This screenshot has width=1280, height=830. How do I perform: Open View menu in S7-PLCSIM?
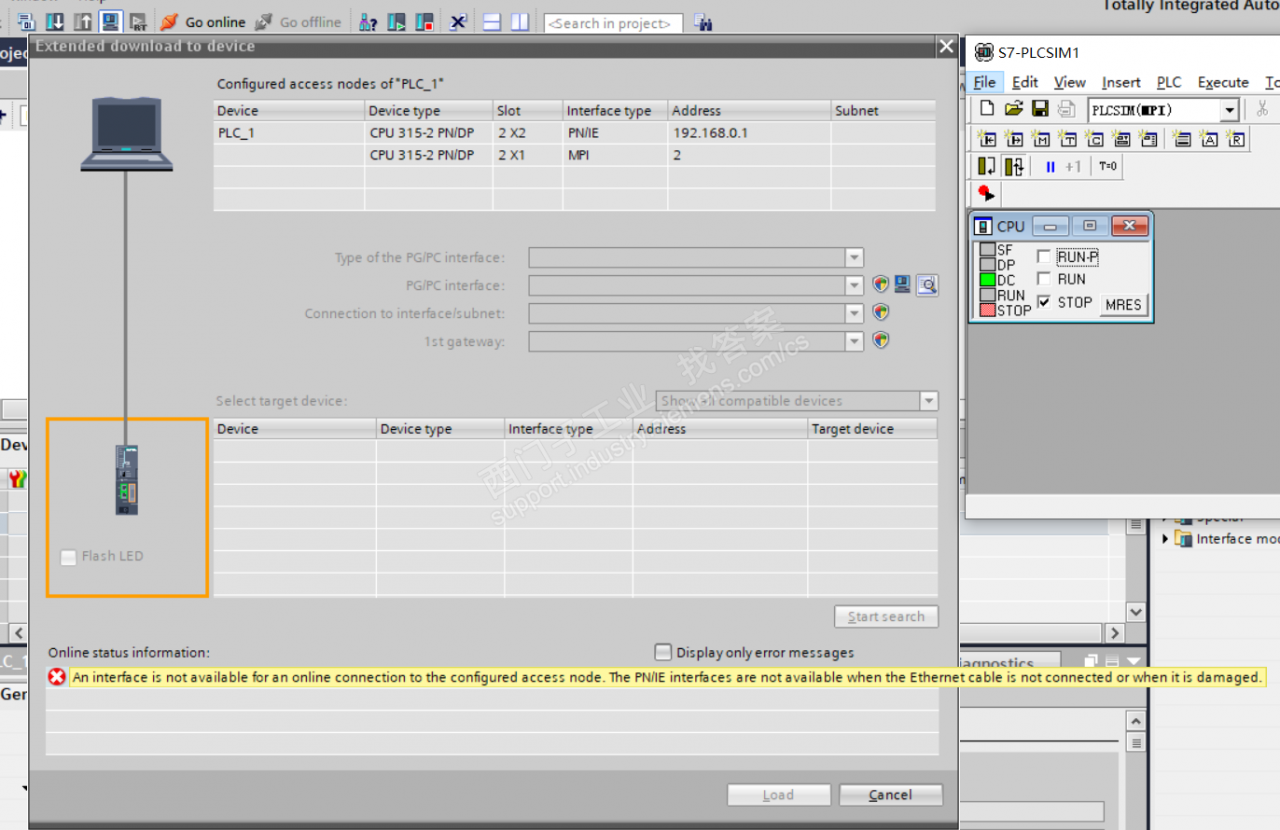1069,82
